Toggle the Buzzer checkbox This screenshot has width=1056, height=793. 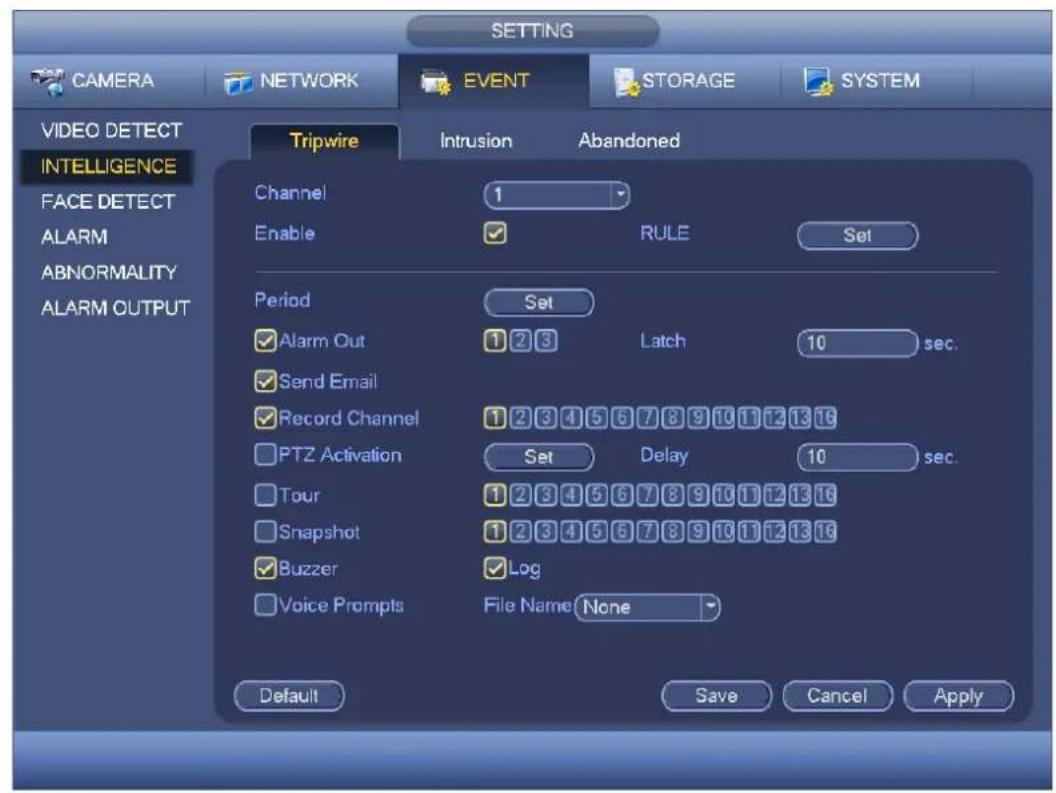coord(265,568)
